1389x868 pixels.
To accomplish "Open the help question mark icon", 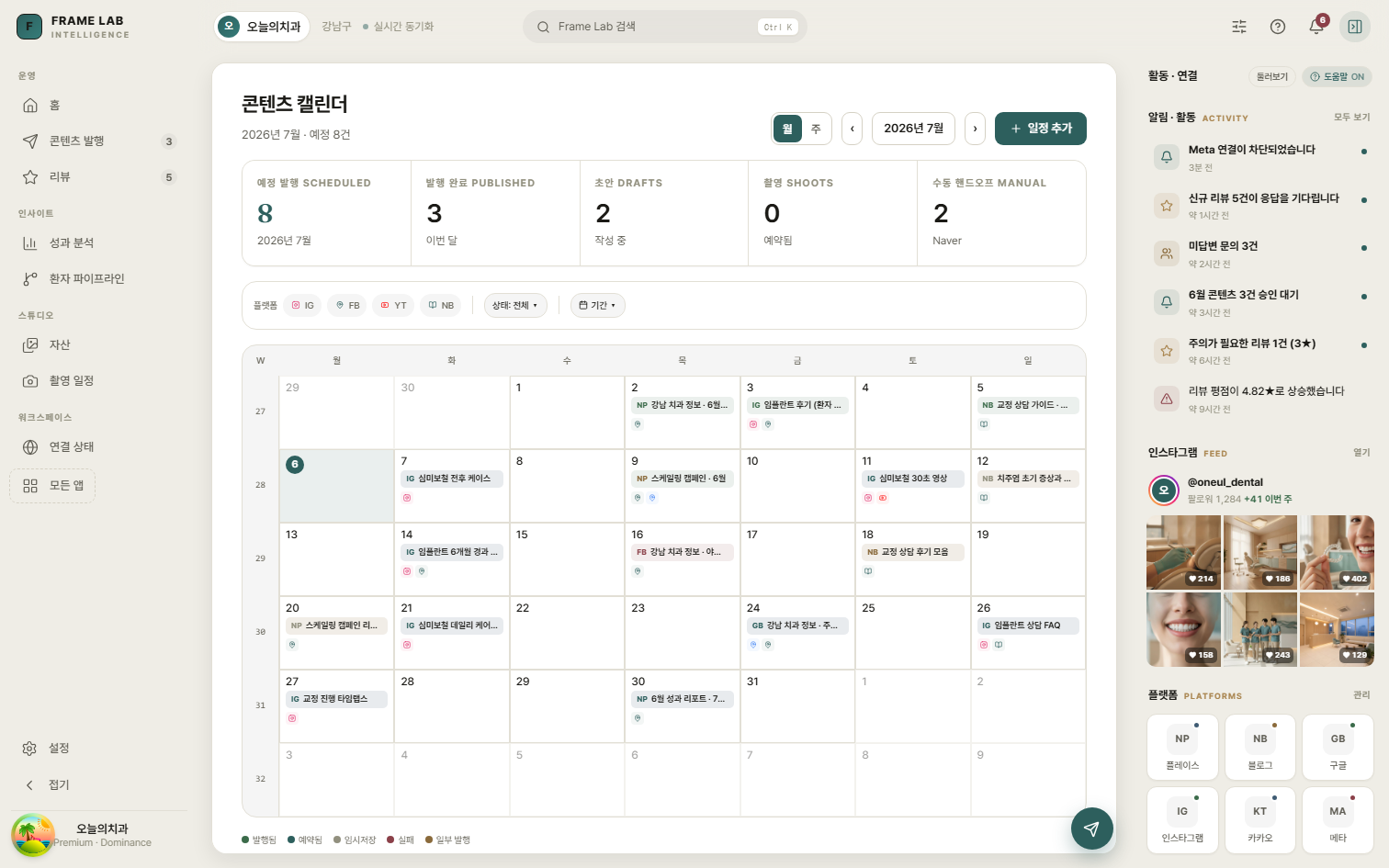I will pyautogui.click(x=1278, y=27).
